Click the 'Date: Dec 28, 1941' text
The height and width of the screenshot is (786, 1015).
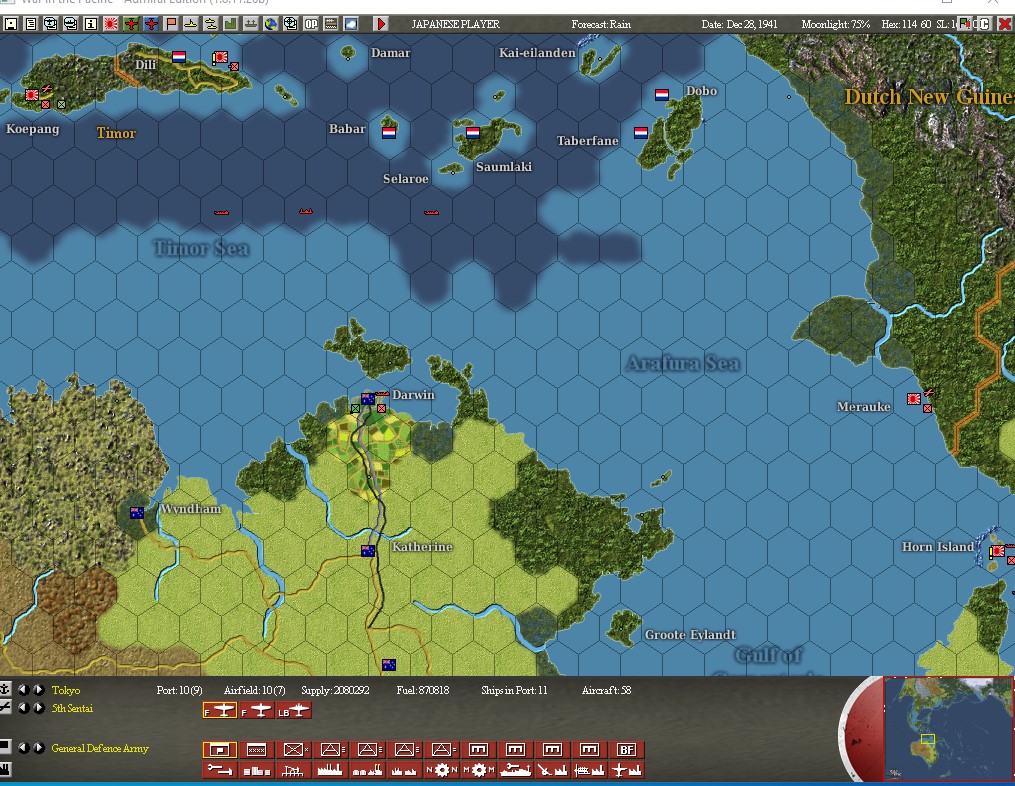click(739, 24)
